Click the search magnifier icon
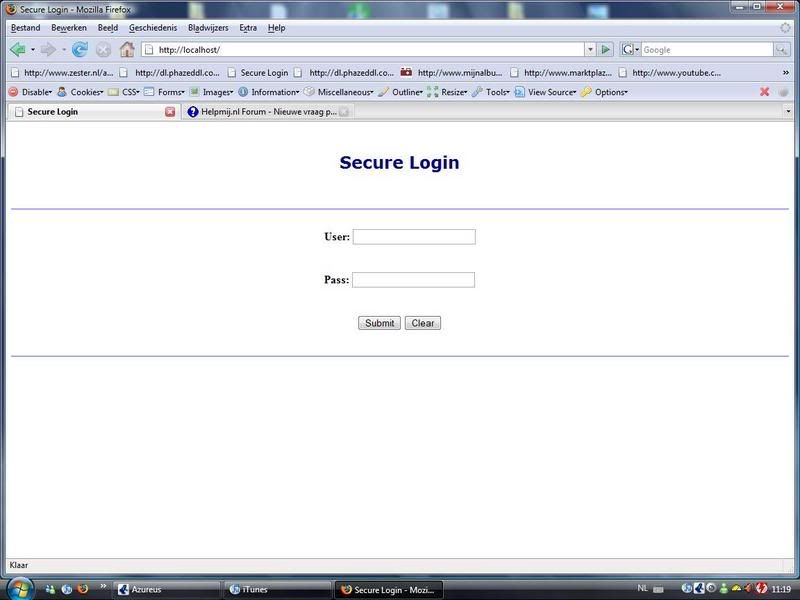The image size is (800, 600). (x=781, y=49)
